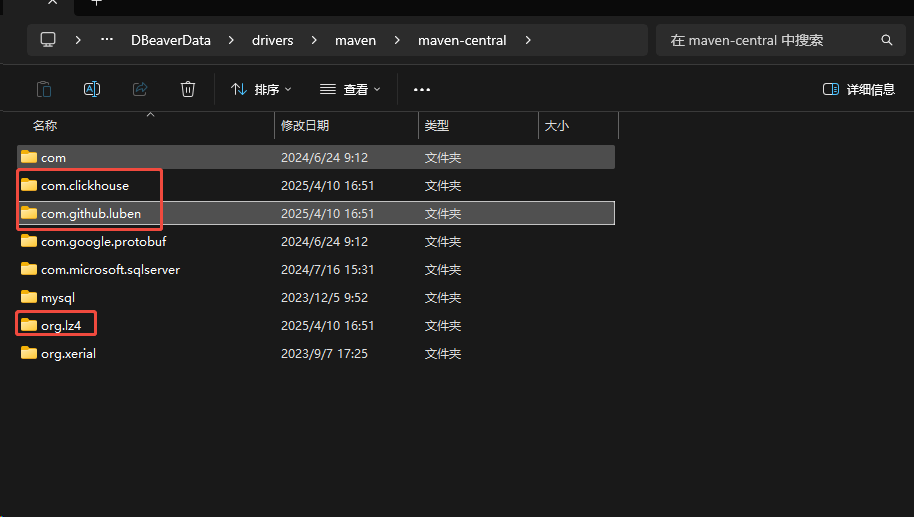Click the Share toolbar icon
The width and height of the screenshot is (914, 517).
tap(140, 89)
